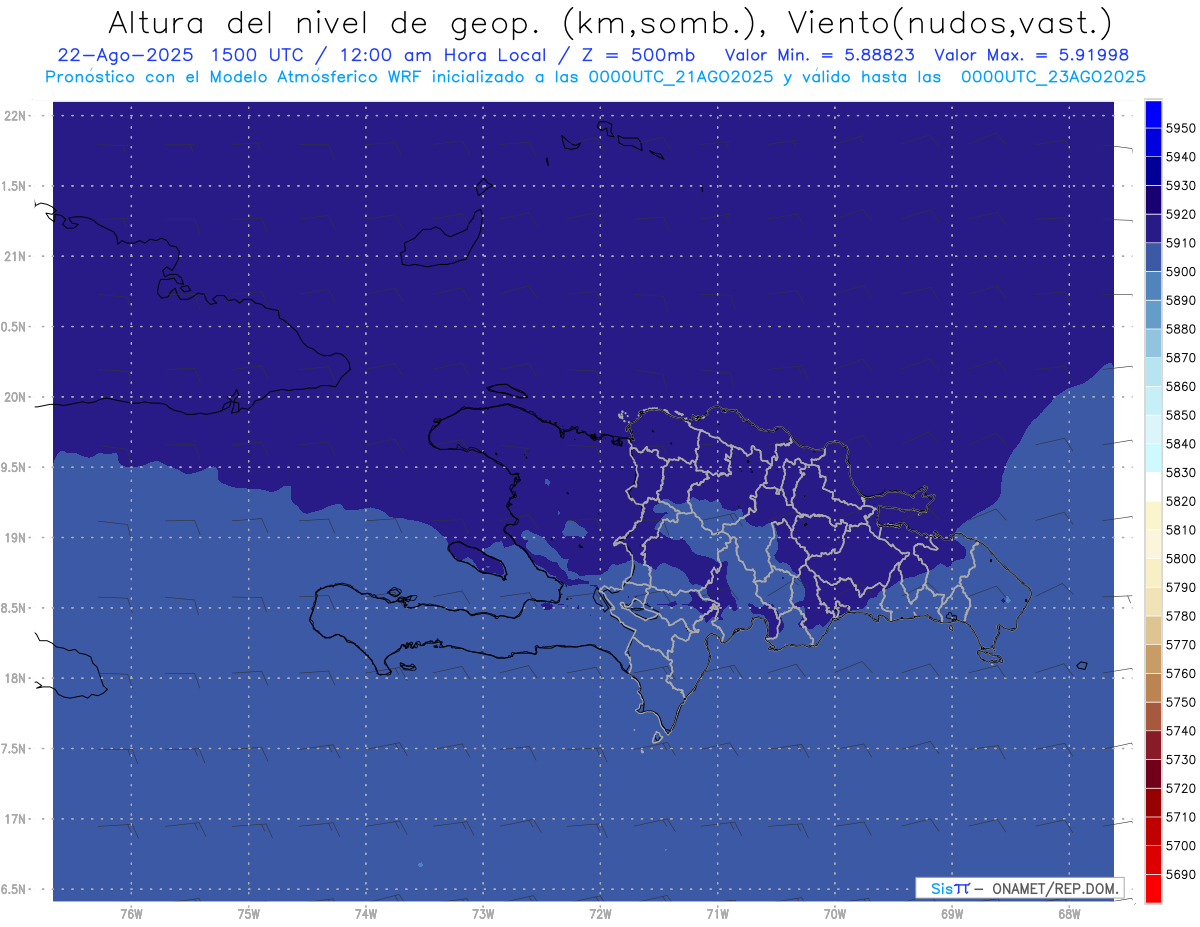1200x927 pixels.
Task: Click the '5880' colorbar value
Action: [1180, 329]
